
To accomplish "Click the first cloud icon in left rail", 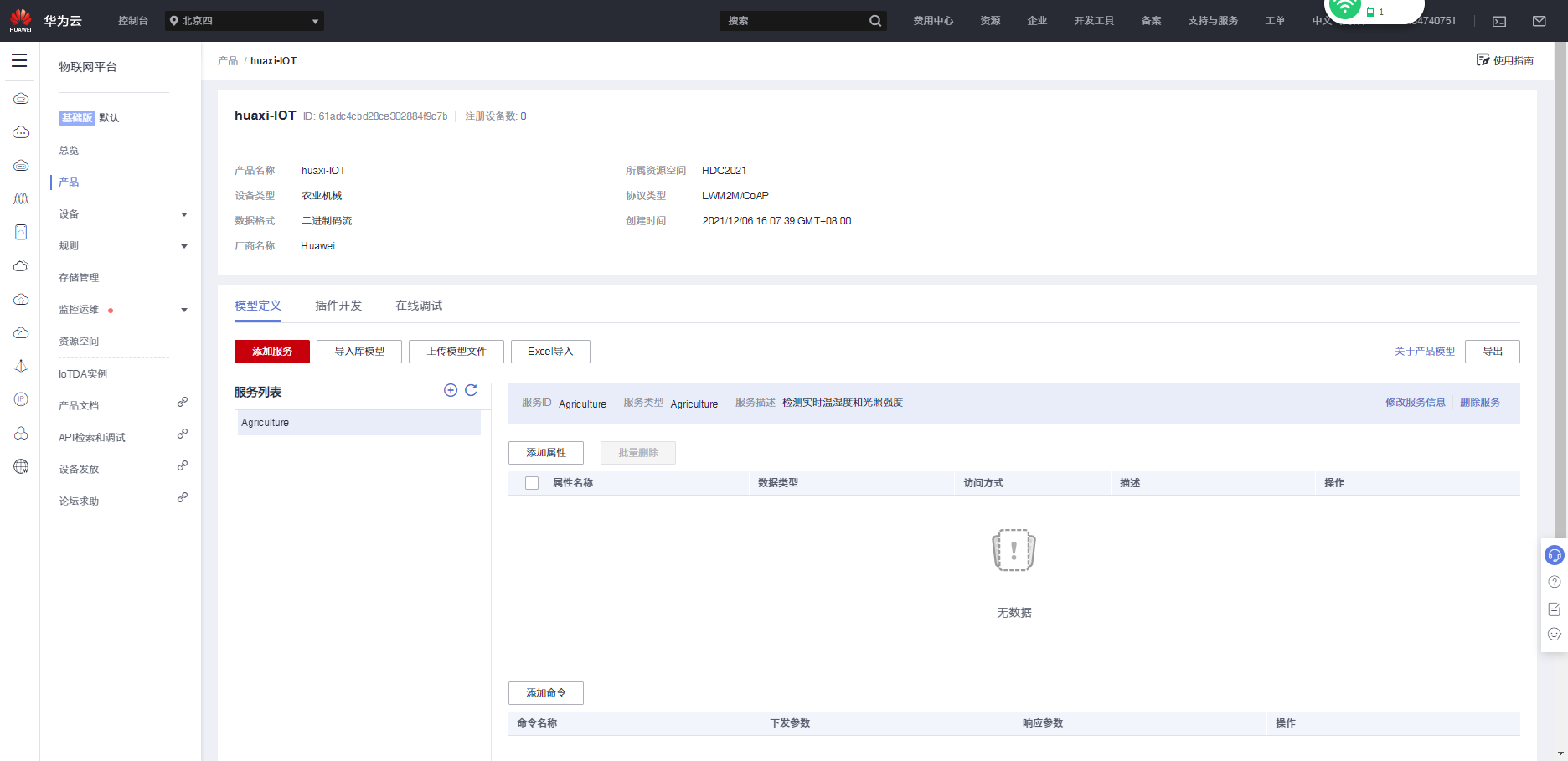I will pos(21,99).
